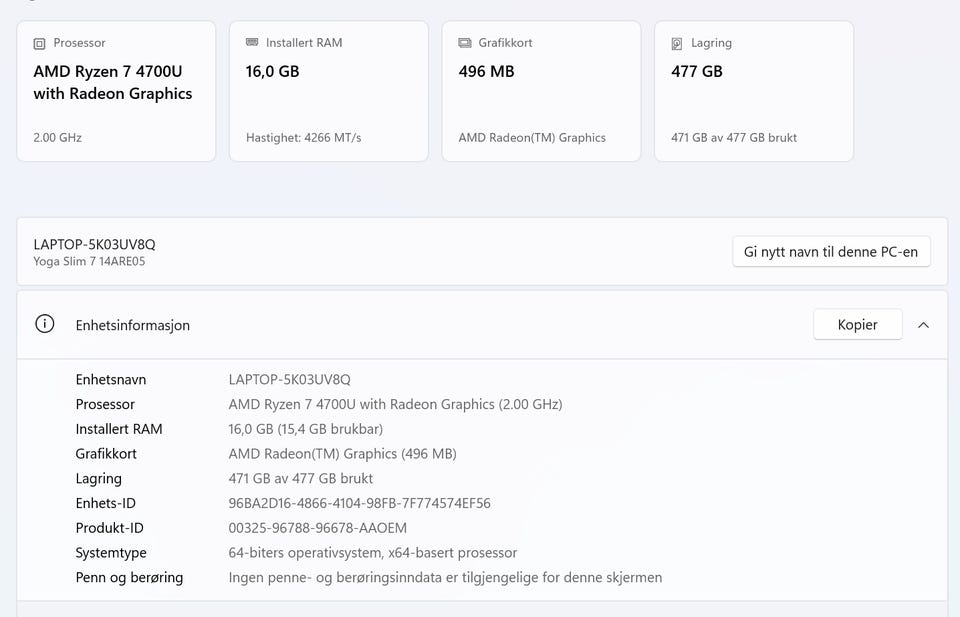Click the Systemtype value text
The height and width of the screenshot is (617, 960).
[x=373, y=553]
